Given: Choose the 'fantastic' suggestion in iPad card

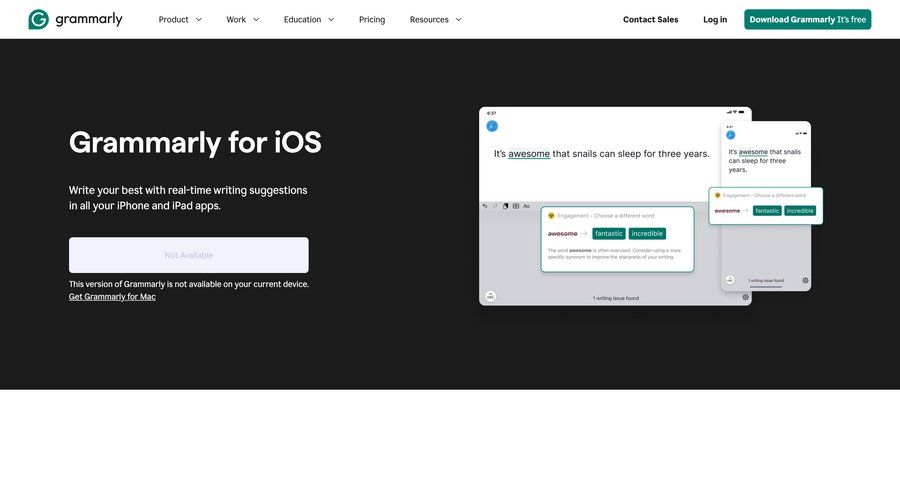Looking at the screenshot, I should pos(608,233).
